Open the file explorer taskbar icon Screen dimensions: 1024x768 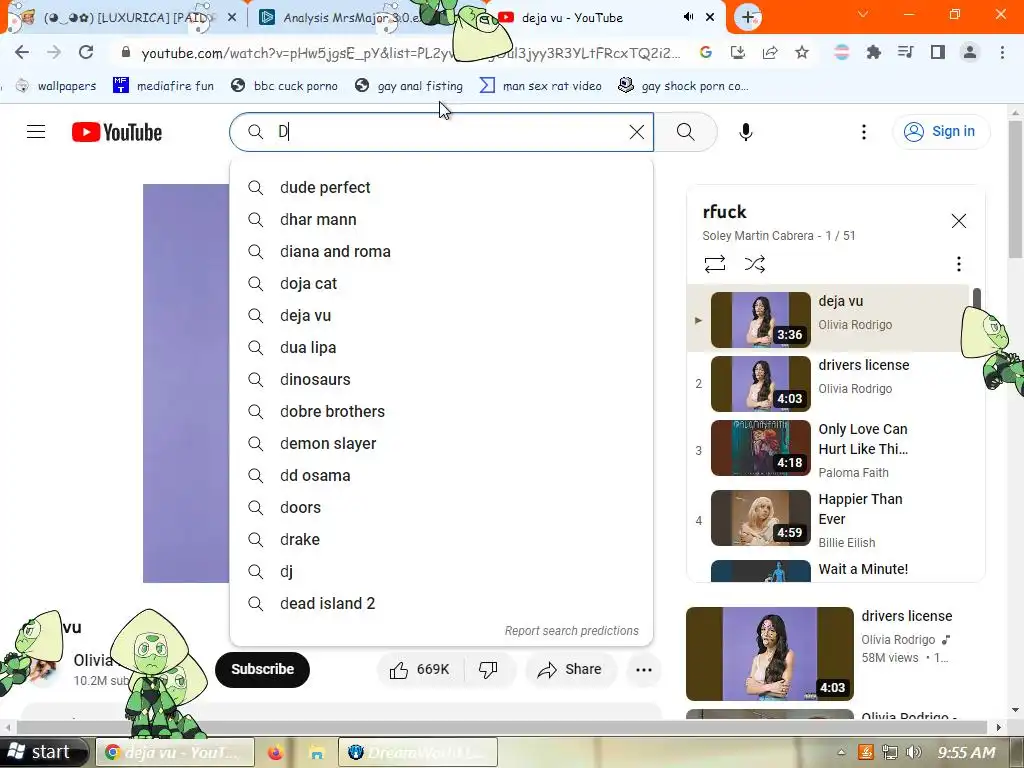317,752
